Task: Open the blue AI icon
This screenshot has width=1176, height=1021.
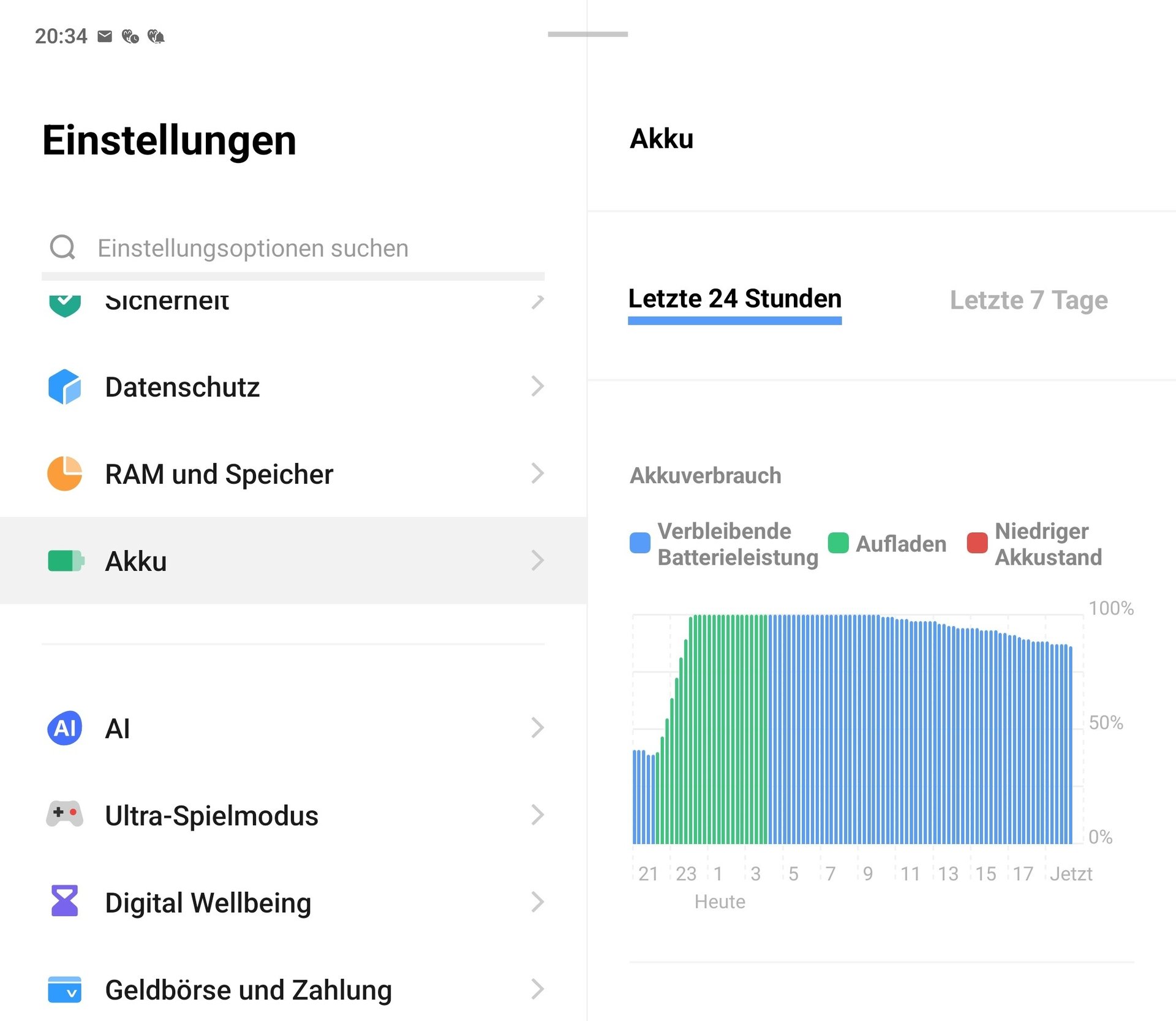Action: [x=64, y=728]
